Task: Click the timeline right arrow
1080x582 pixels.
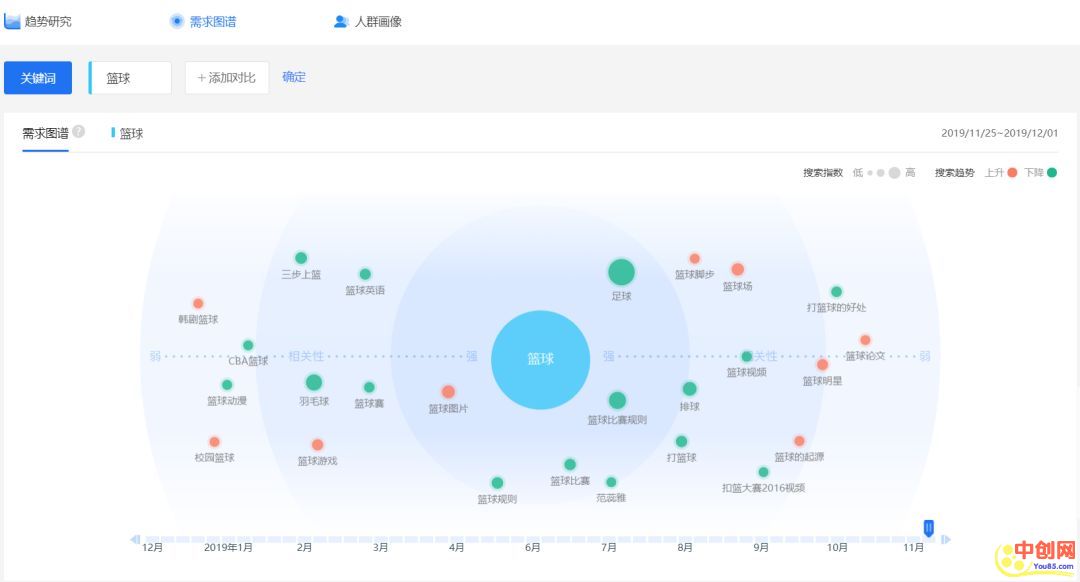Action: tap(946, 540)
